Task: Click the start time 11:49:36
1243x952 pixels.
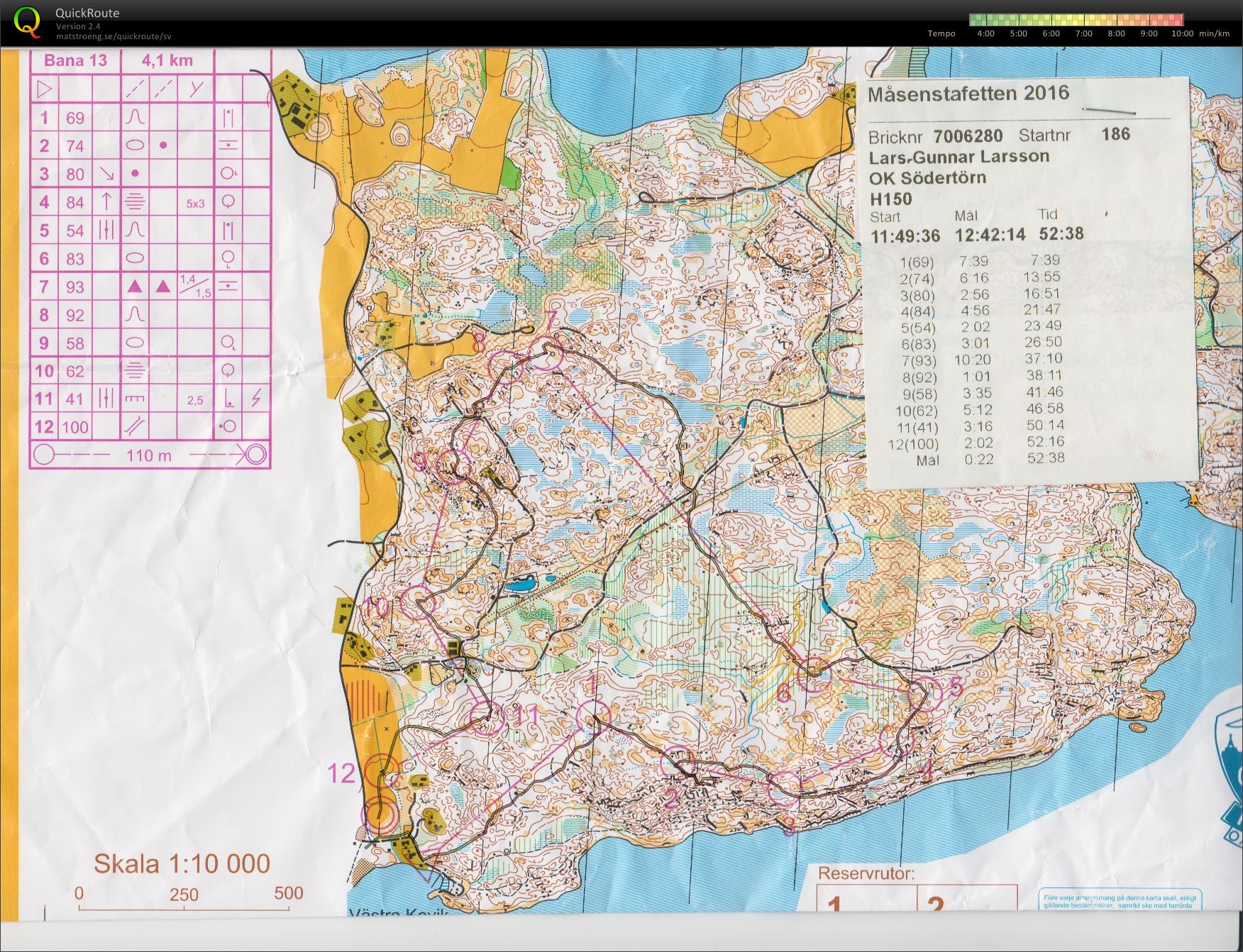Action: tap(905, 236)
